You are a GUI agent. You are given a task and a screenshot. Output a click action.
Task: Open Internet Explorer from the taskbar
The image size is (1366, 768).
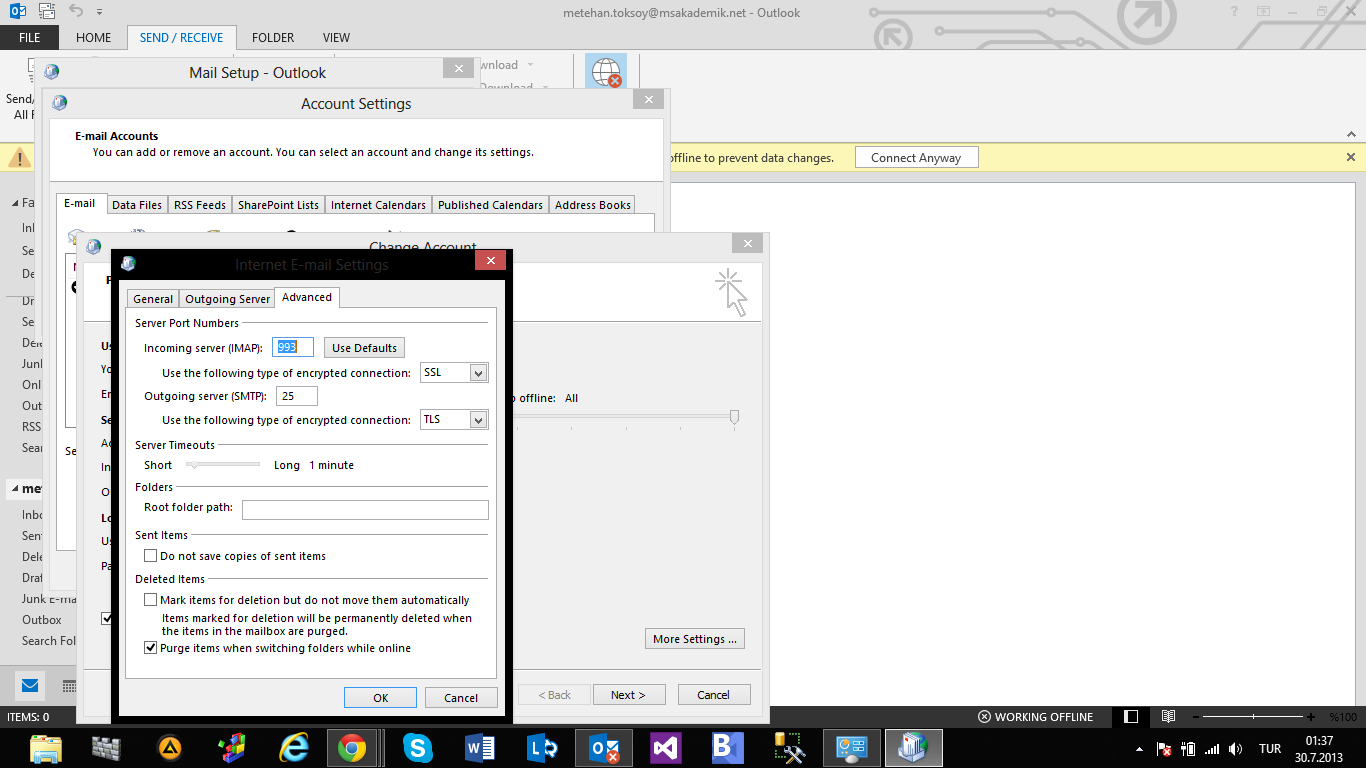pos(293,748)
